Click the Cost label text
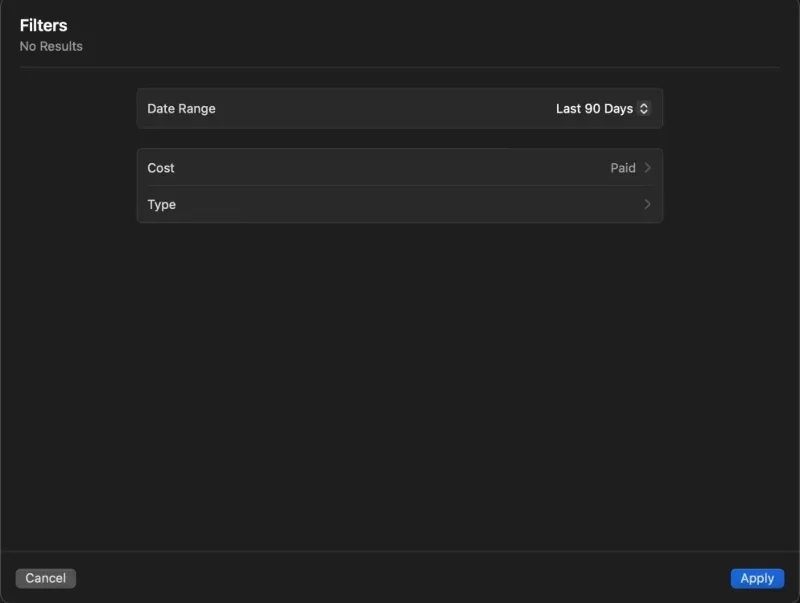800x603 pixels. point(161,168)
